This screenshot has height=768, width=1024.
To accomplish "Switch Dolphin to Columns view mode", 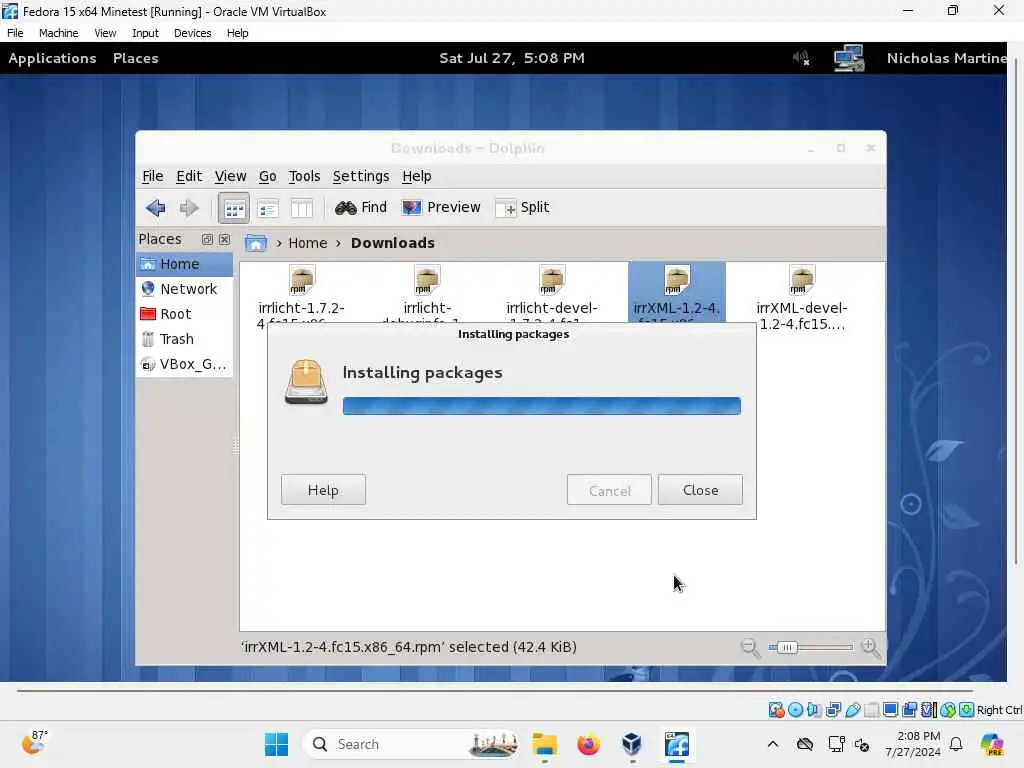I will point(301,208).
